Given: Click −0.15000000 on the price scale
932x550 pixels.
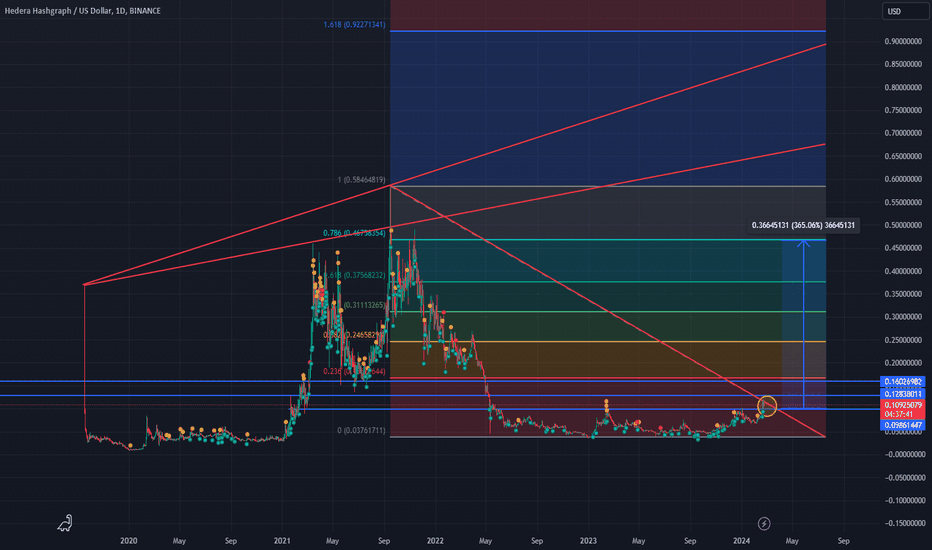Looking at the screenshot, I should coord(903,524).
